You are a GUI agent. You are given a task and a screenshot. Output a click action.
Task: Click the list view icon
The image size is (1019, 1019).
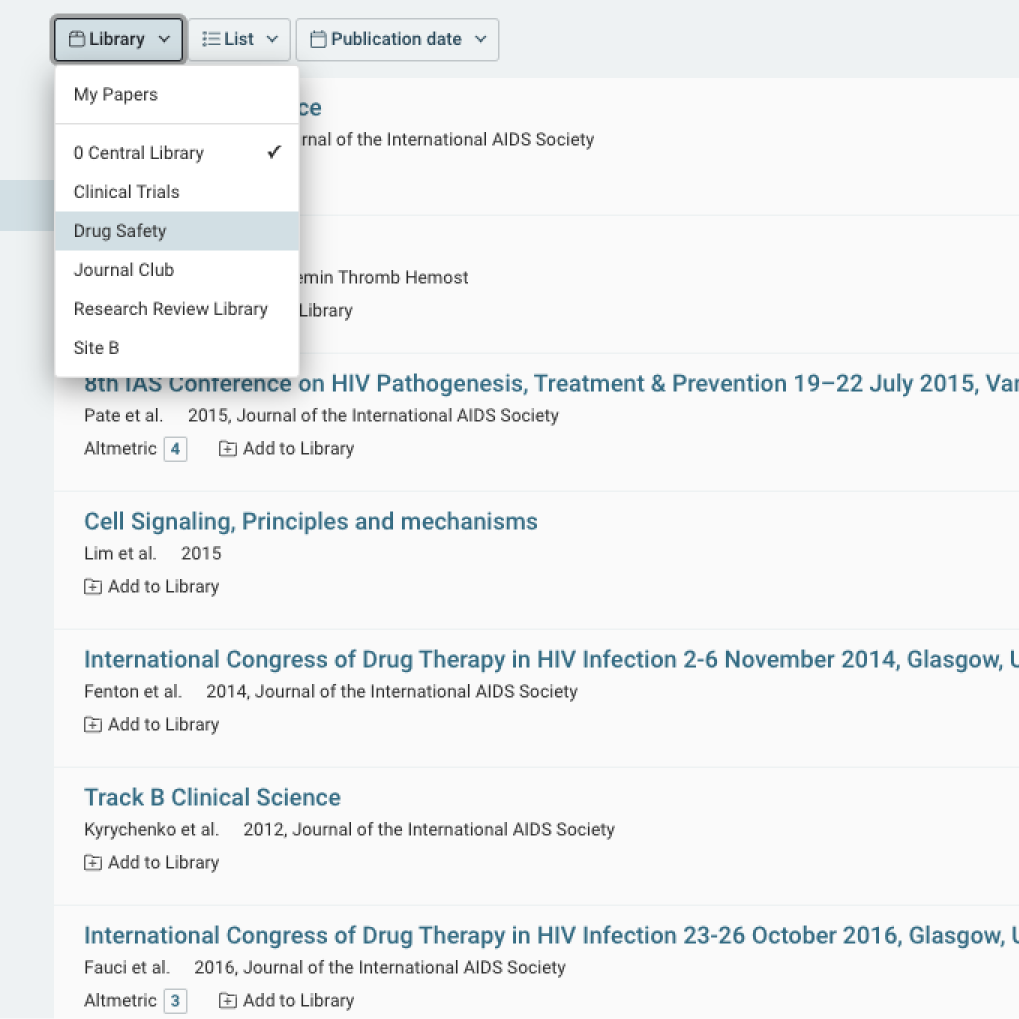pos(211,39)
